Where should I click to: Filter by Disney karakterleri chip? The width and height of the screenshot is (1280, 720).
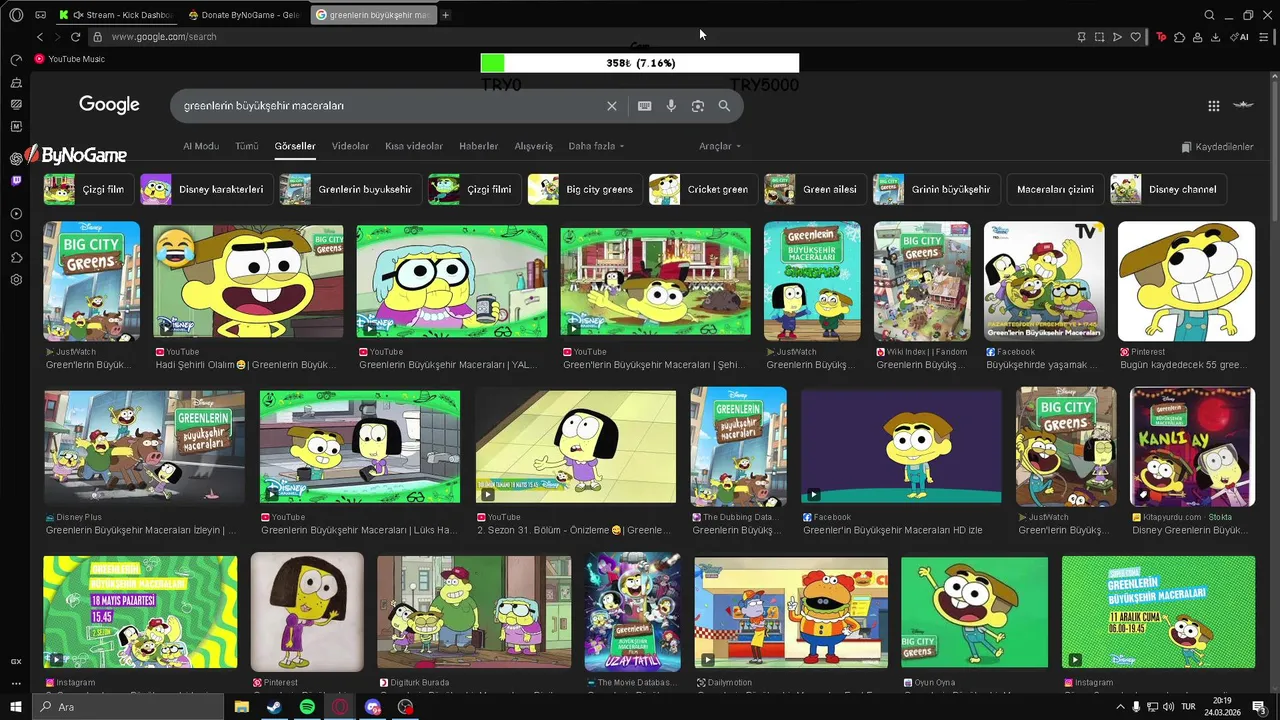click(x=205, y=189)
